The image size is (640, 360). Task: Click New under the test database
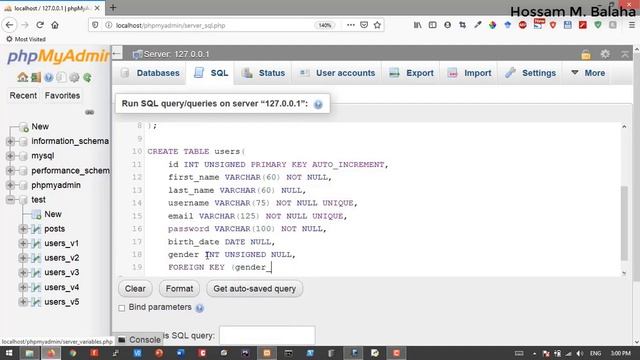(x=53, y=214)
